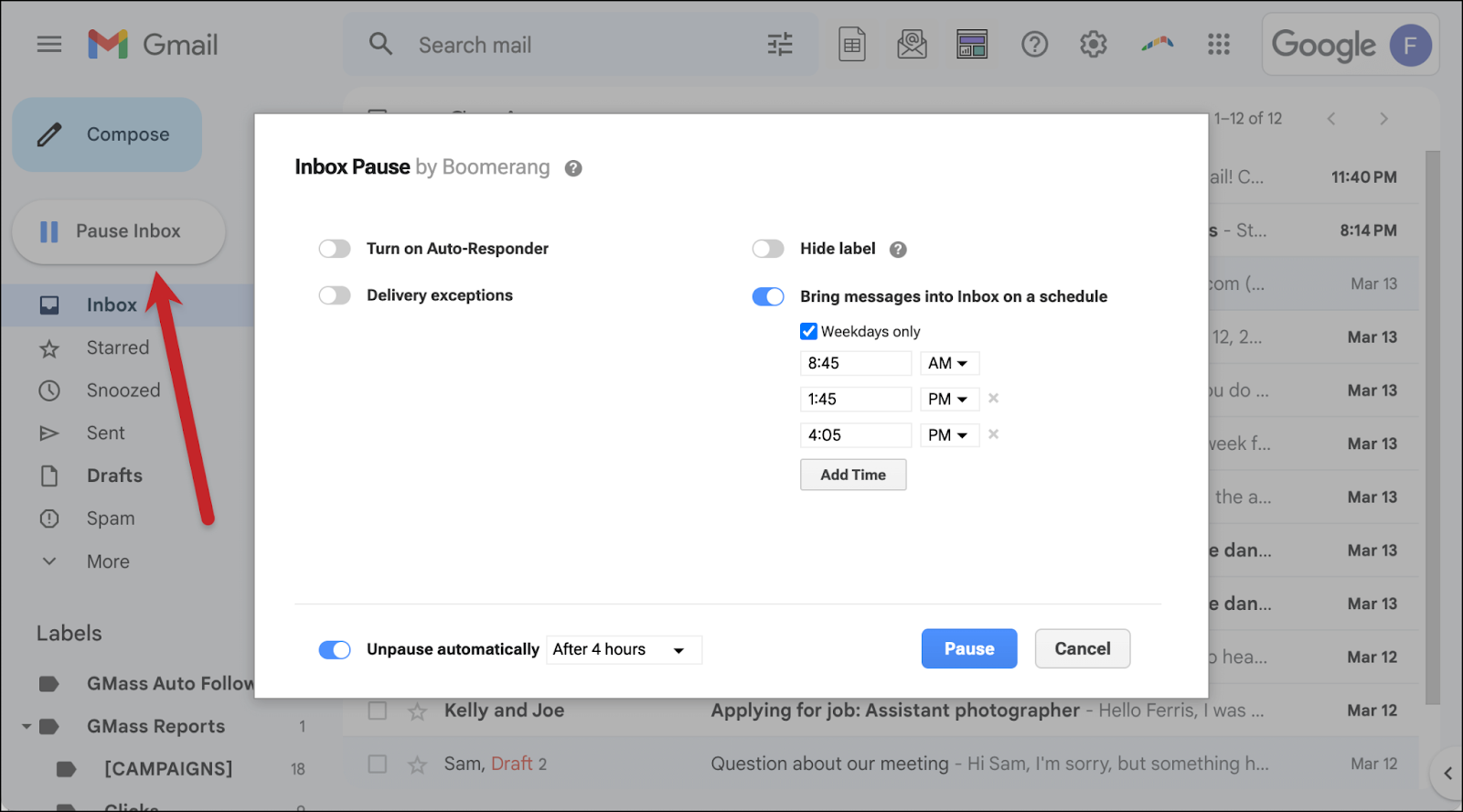
Task: Open the AM dropdown for 8:45
Action: click(949, 363)
